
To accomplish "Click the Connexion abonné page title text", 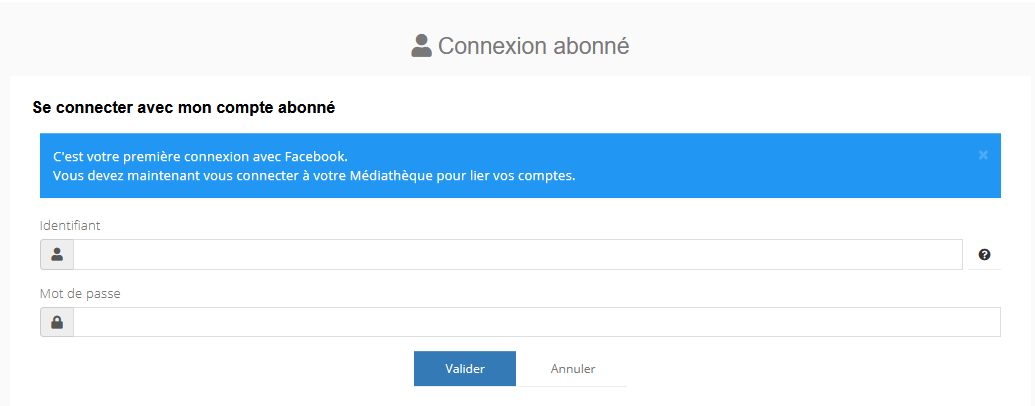I will click(533, 46).
